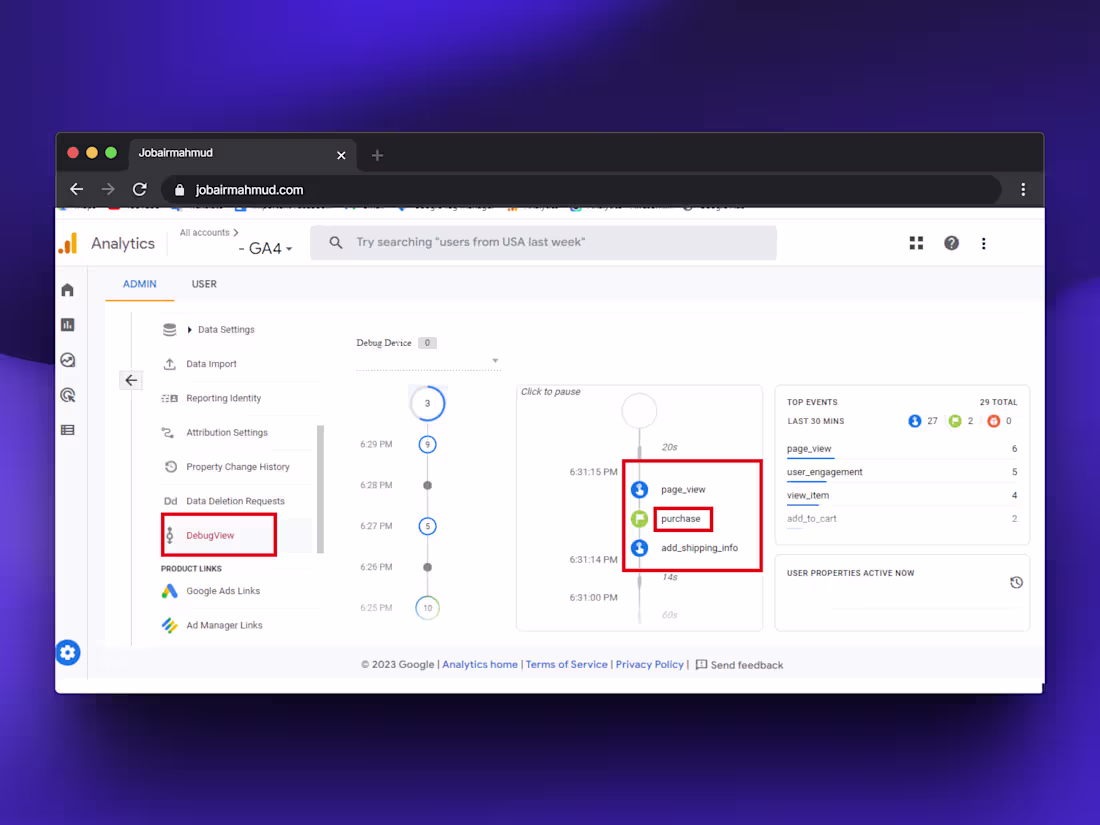
Task: Open the Analytics home footer link
Action: [x=480, y=664]
